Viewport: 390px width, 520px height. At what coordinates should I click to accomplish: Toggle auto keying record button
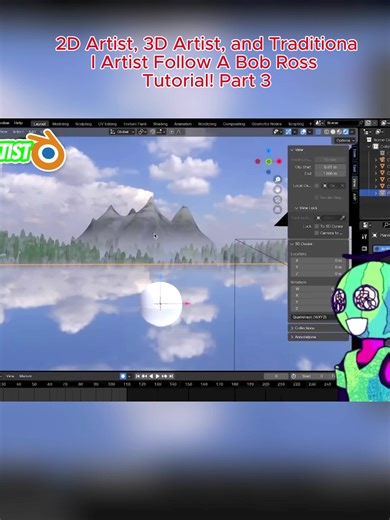click(x=123, y=376)
